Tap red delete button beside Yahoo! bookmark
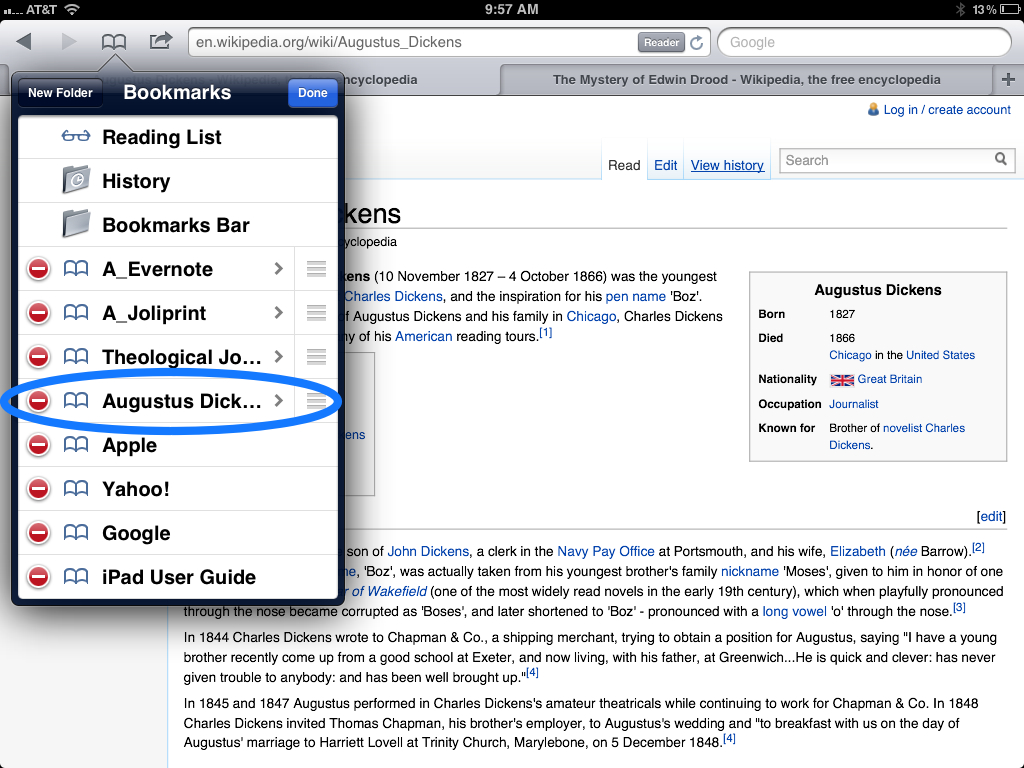1024x768 pixels. (x=38, y=489)
